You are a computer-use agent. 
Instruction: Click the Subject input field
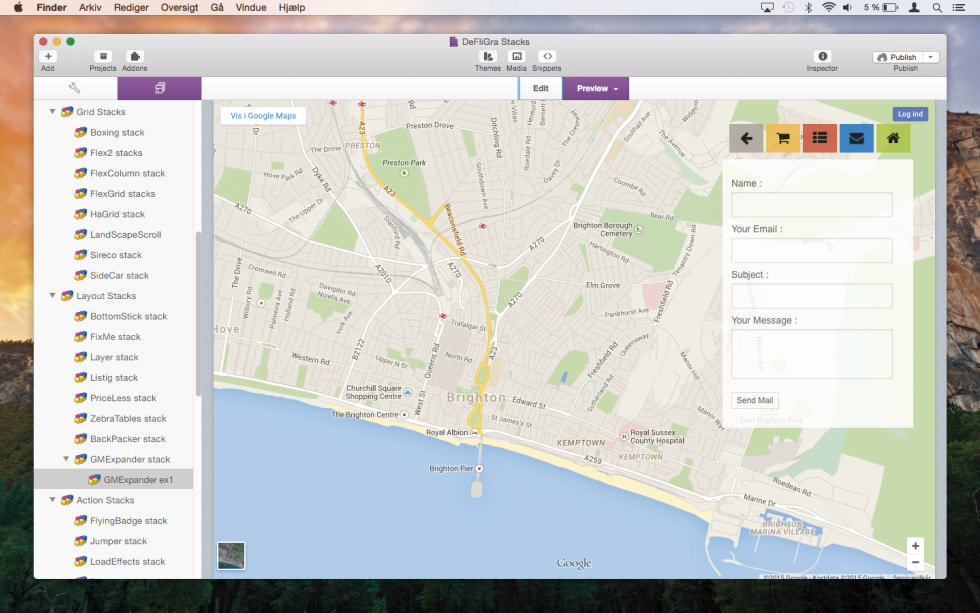(x=812, y=296)
